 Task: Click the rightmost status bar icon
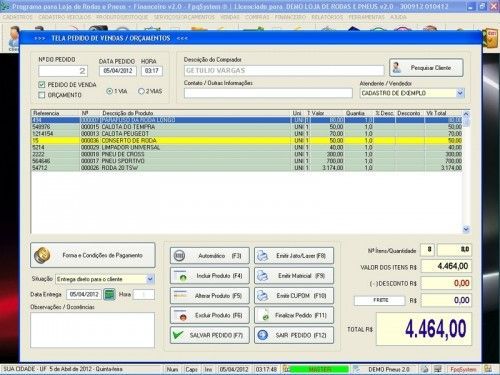click(488, 369)
